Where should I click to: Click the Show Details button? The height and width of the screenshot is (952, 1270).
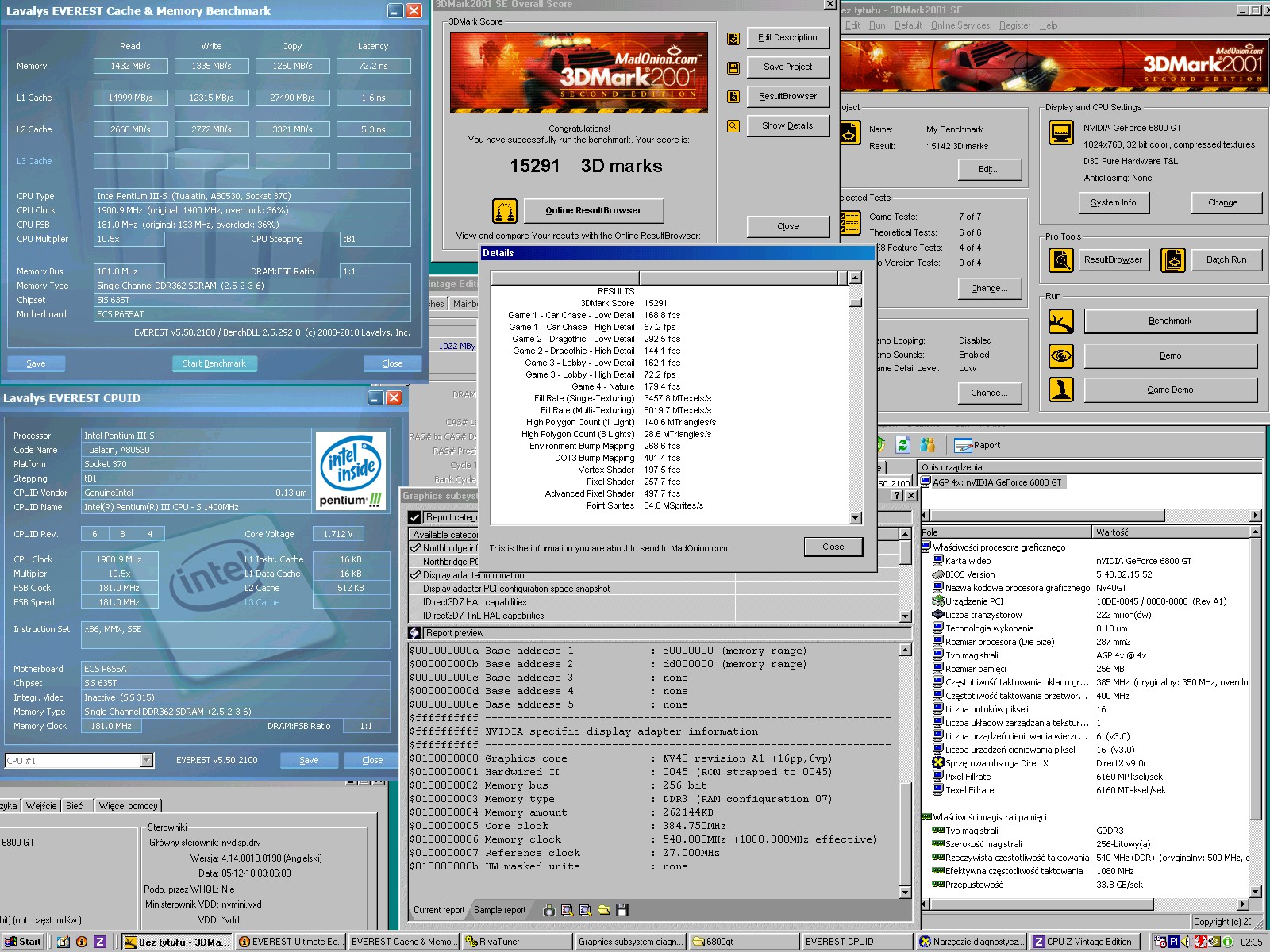pos(787,125)
